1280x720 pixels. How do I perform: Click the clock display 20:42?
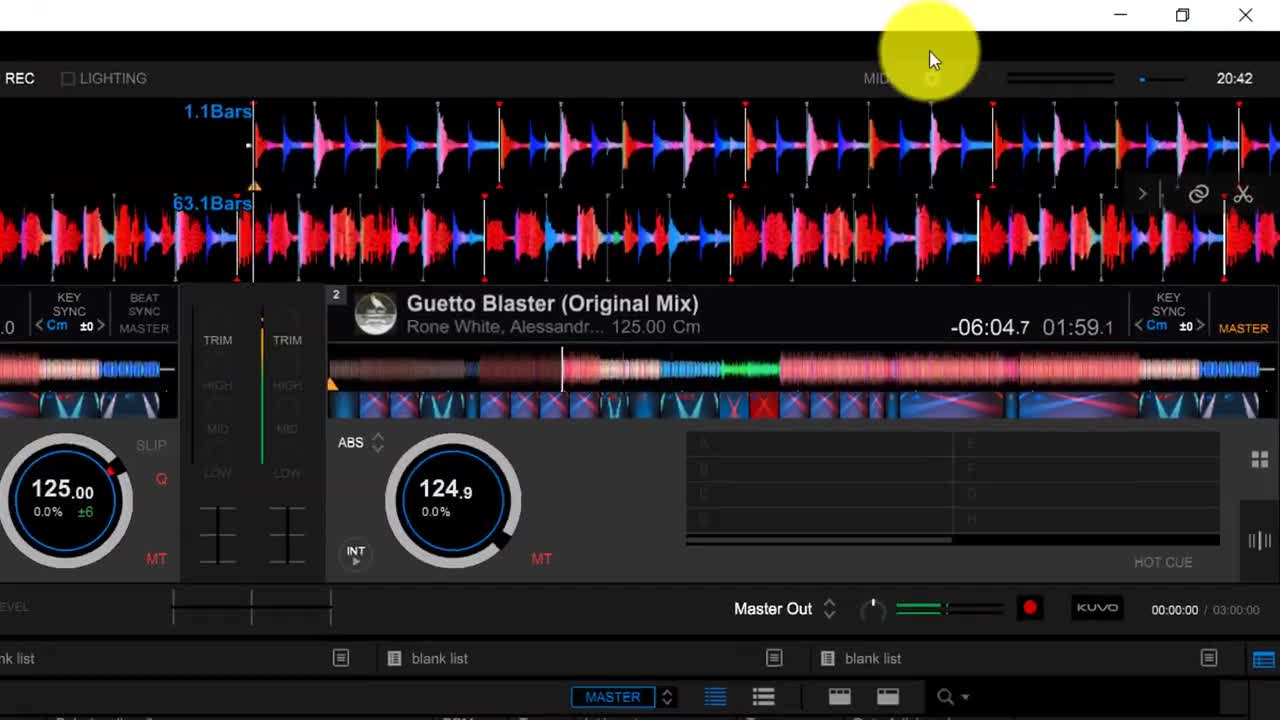(x=1234, y=78)
